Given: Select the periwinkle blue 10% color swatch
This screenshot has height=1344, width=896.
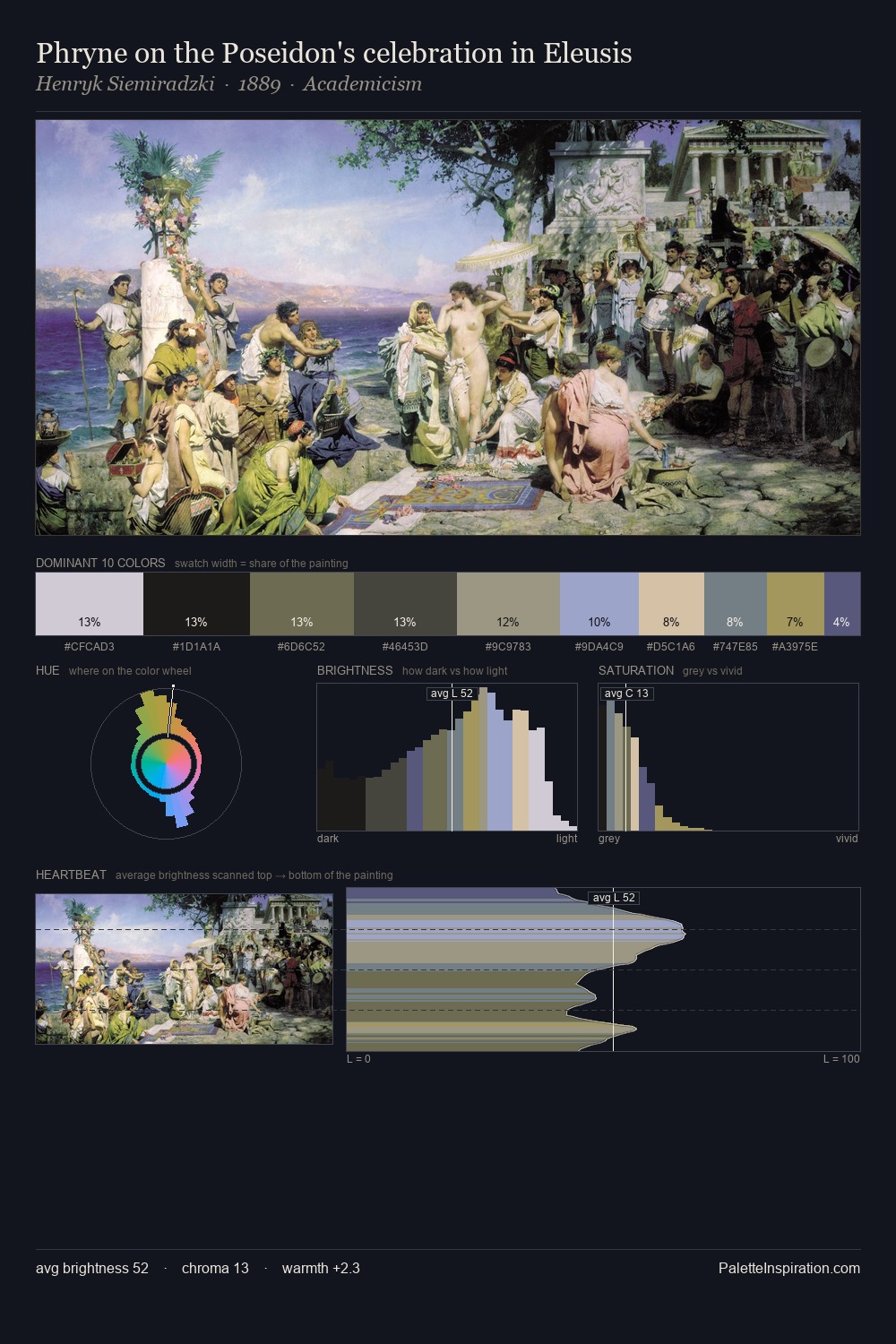Looking at the screenshot, I should click(599, 604).
